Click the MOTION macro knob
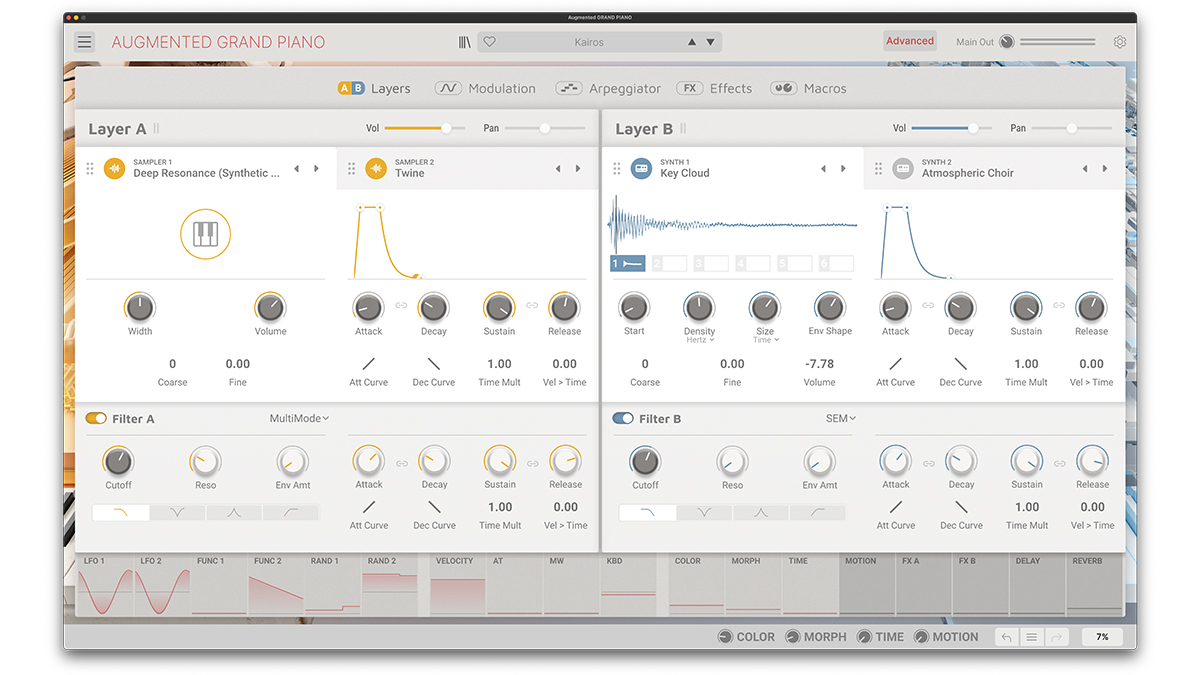The image size is (1200, 675). [x=922, y=637]
